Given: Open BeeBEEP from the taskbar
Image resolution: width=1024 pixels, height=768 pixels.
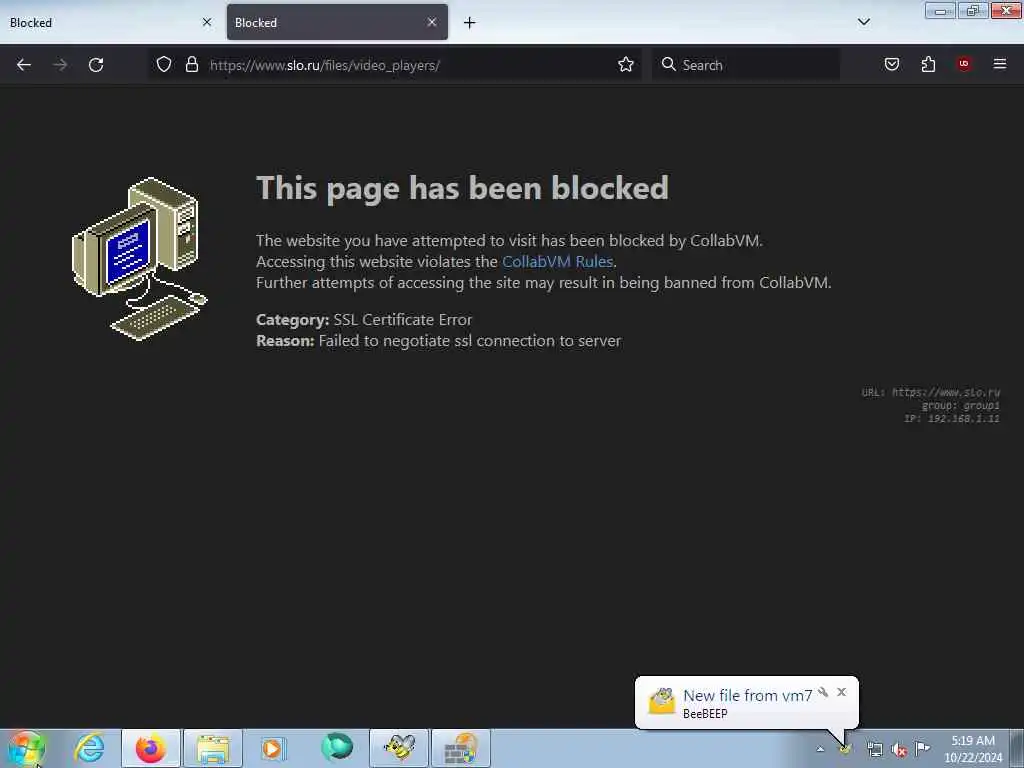Looking at the screenshot, I should (399, 748).
